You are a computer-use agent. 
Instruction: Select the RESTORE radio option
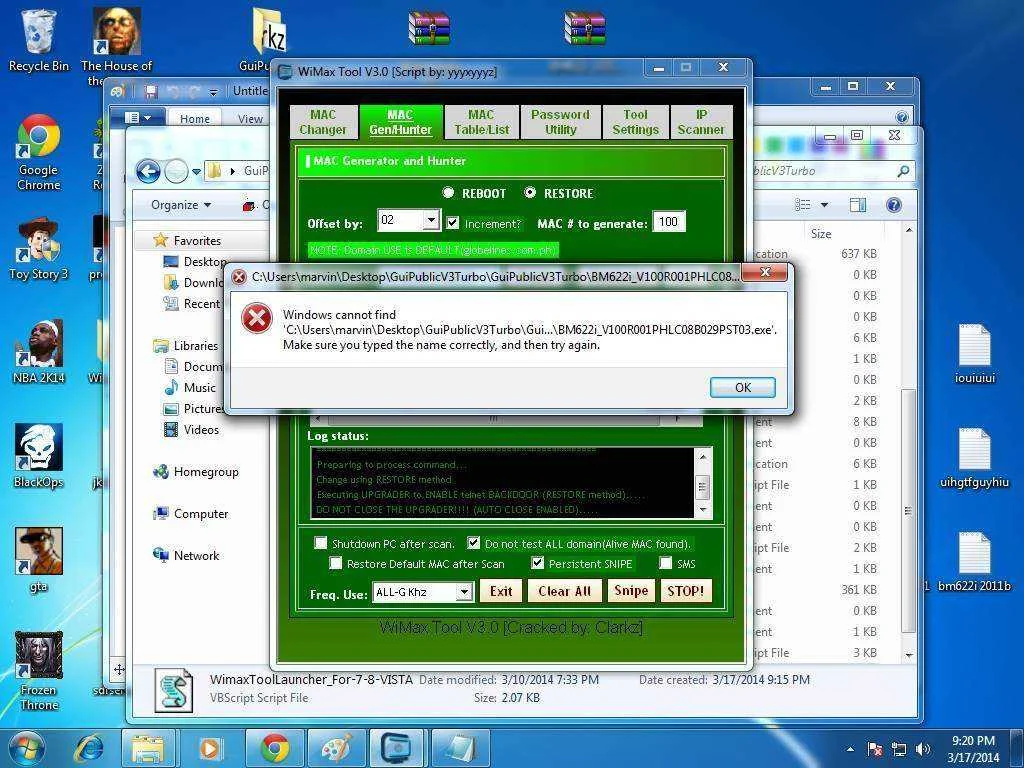click(x=530, y=193)
